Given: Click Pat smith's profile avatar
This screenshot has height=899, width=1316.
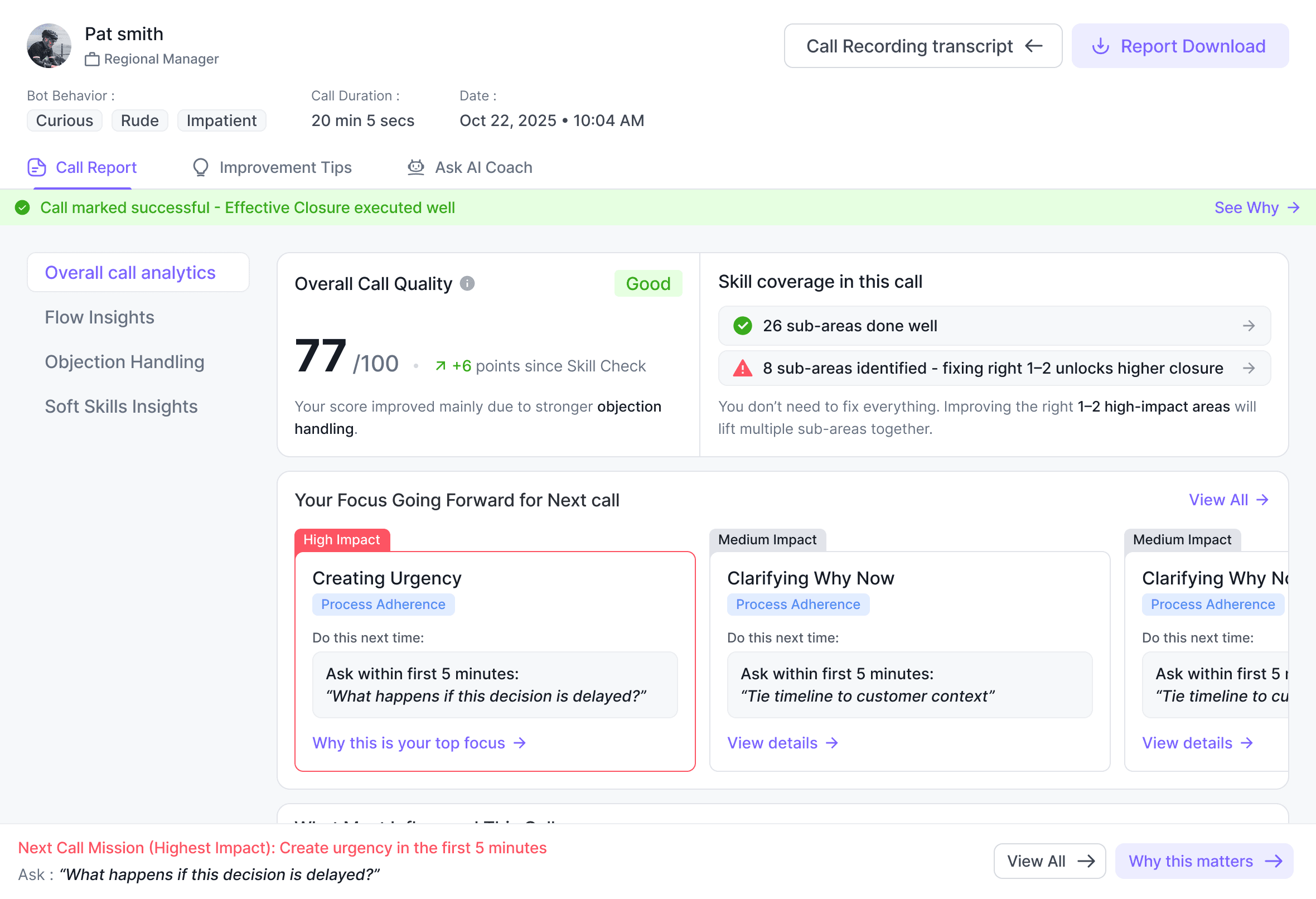Looking at the screenshot, I should click(49, 46).
